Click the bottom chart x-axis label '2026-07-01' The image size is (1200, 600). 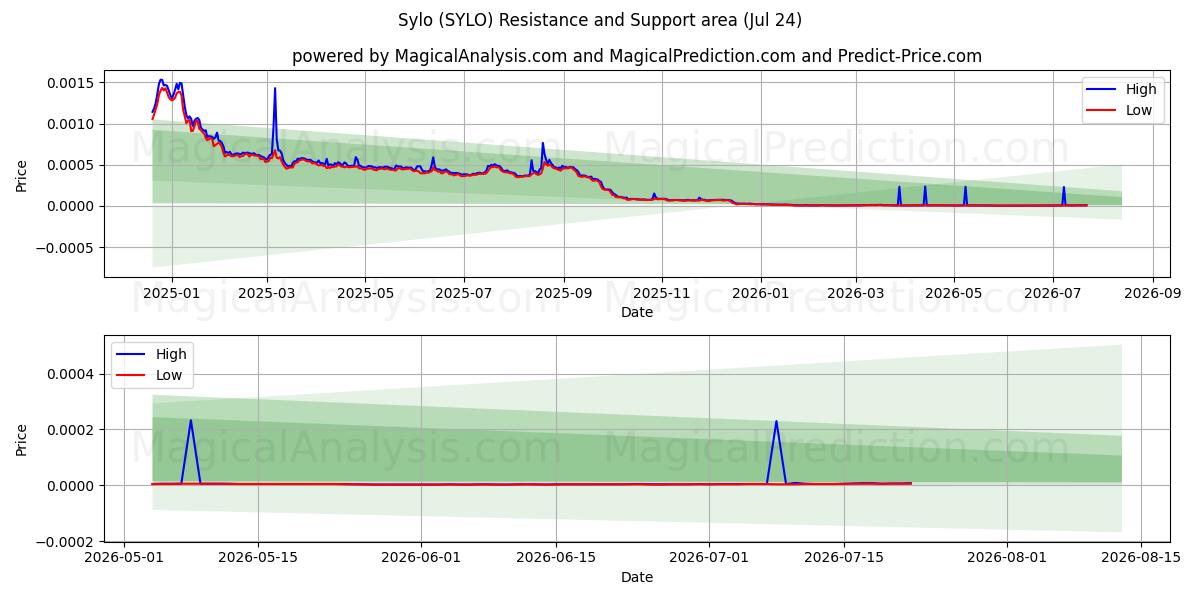[709, 559]
